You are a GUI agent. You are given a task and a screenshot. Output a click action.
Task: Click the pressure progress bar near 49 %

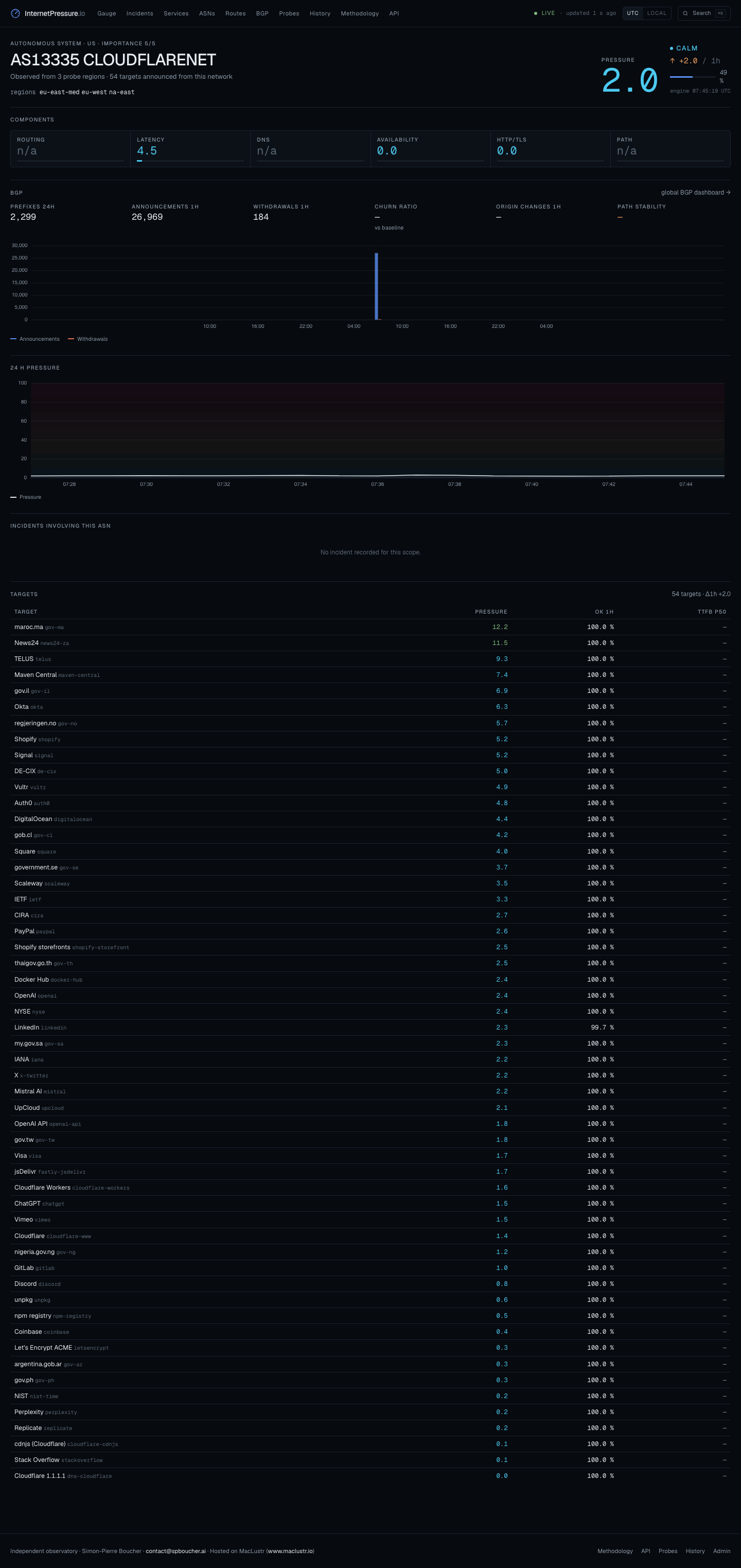692,77
